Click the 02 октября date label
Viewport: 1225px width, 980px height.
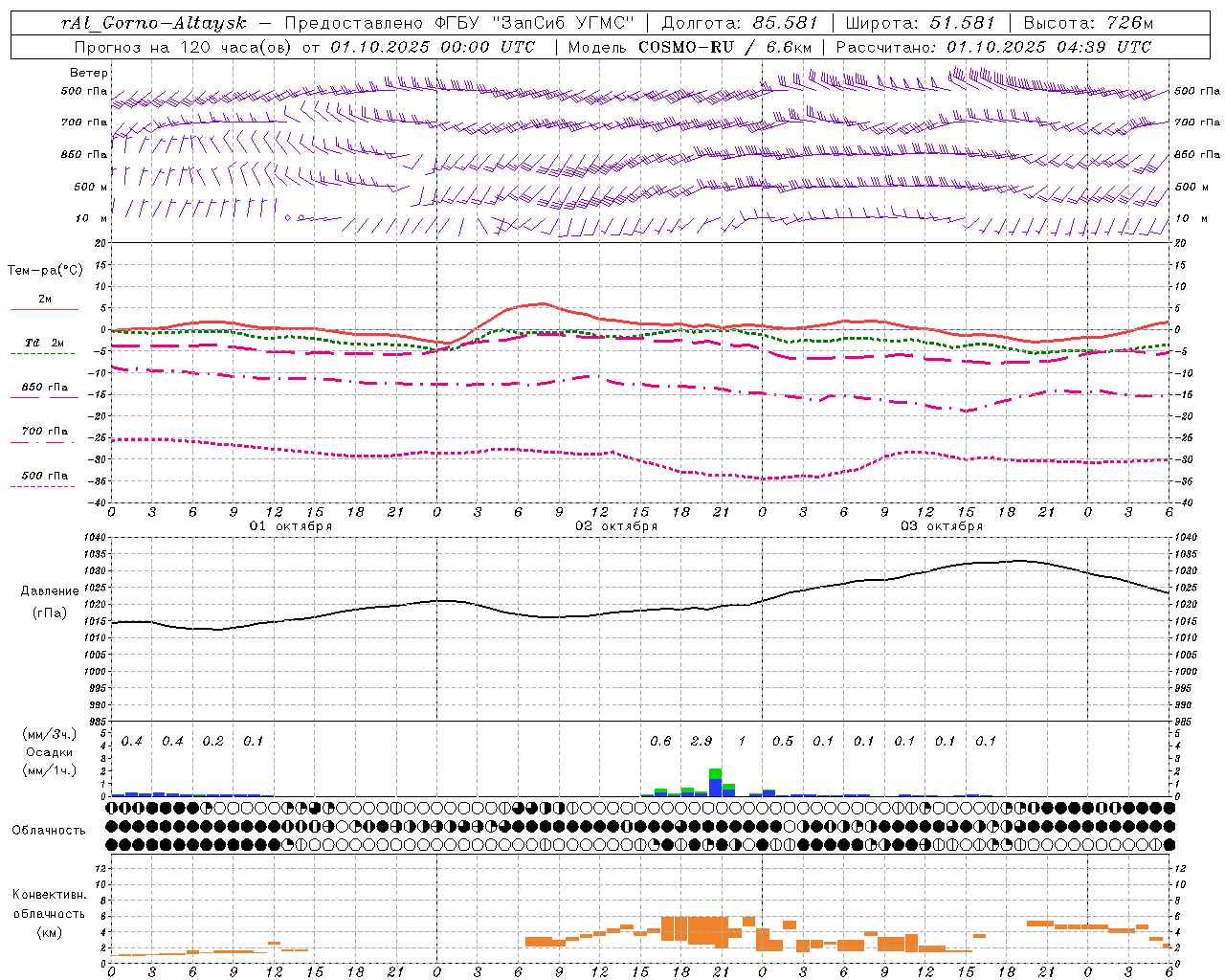616,526
